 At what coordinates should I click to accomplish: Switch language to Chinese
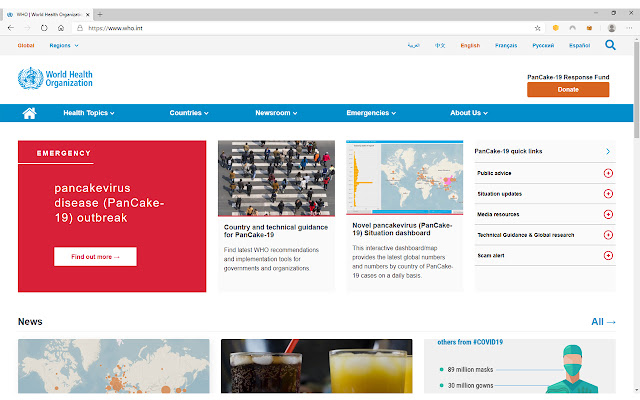(x=440, y=45)
